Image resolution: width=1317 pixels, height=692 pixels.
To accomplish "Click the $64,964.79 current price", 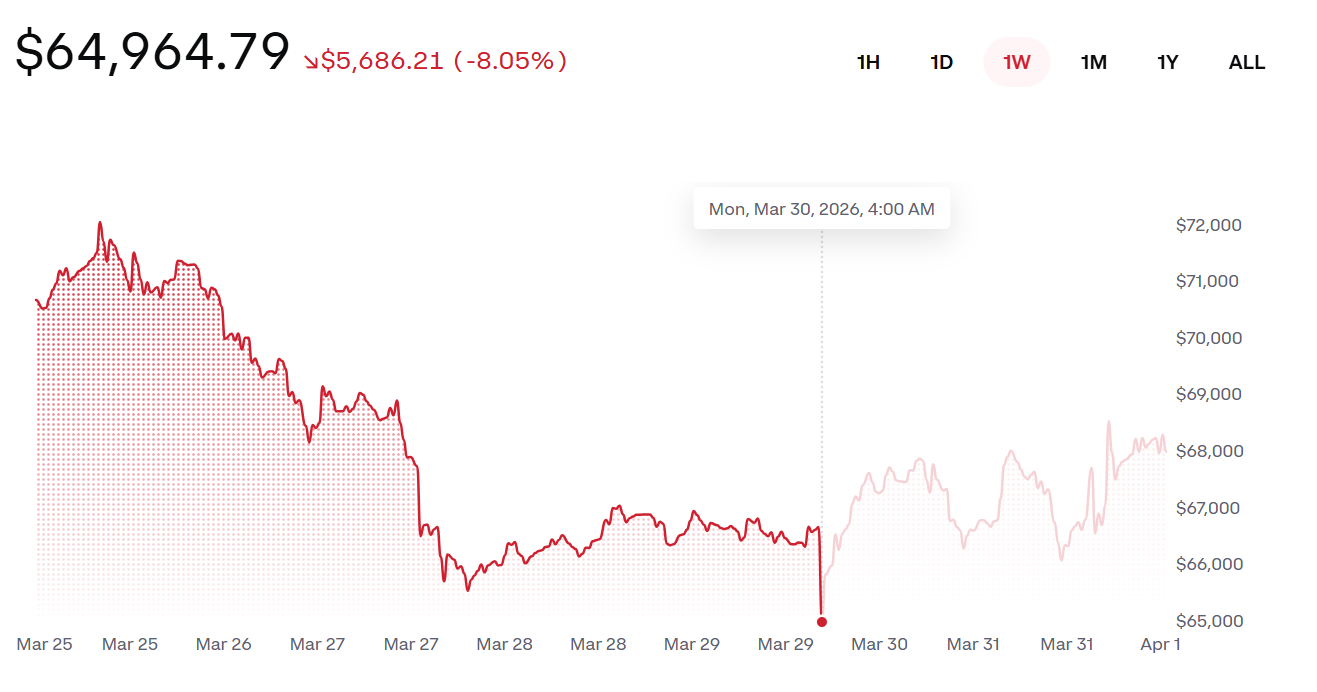I will click(x=152, y=53).
